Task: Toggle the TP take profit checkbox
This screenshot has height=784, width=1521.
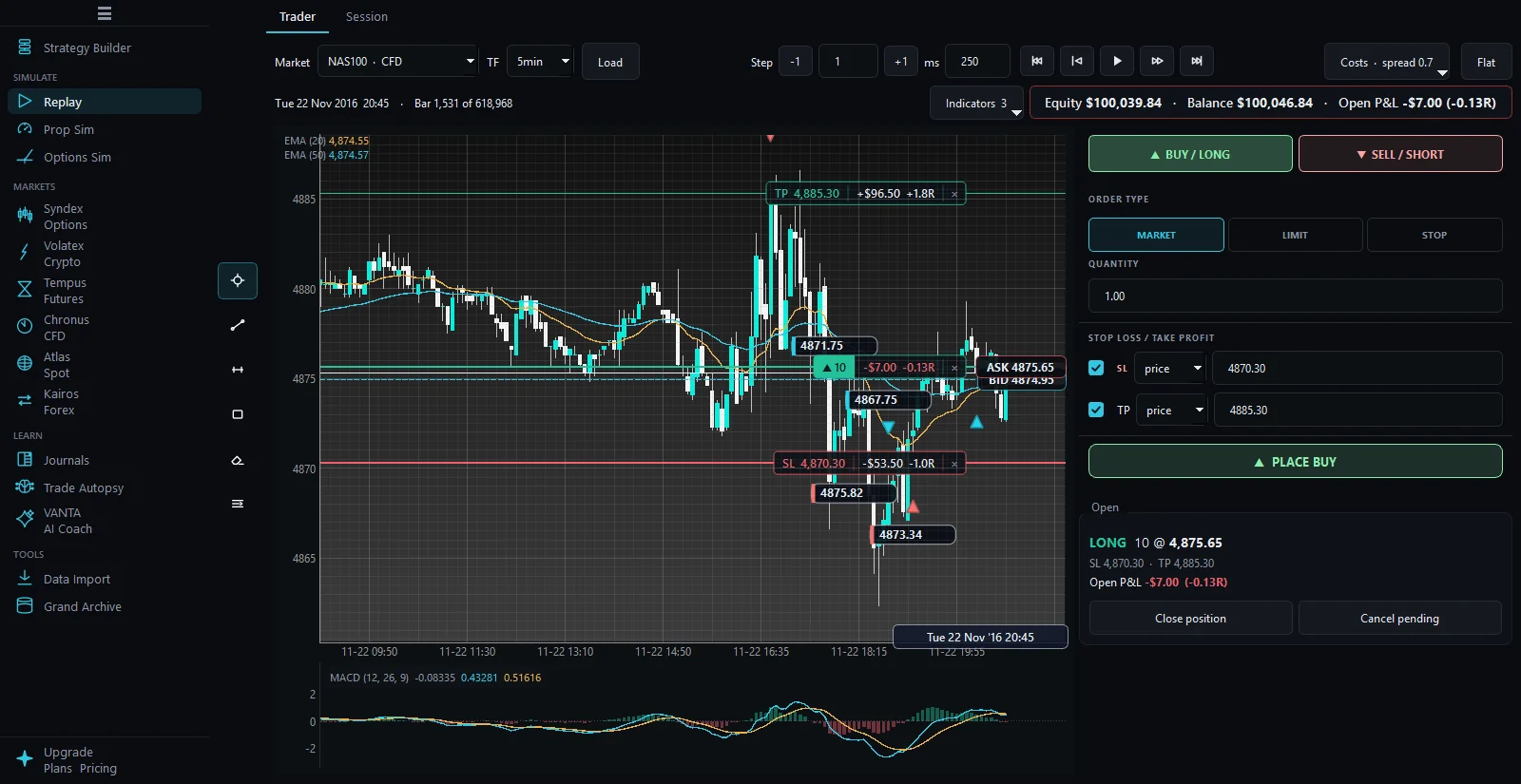Action: [x=1096, y=410]
